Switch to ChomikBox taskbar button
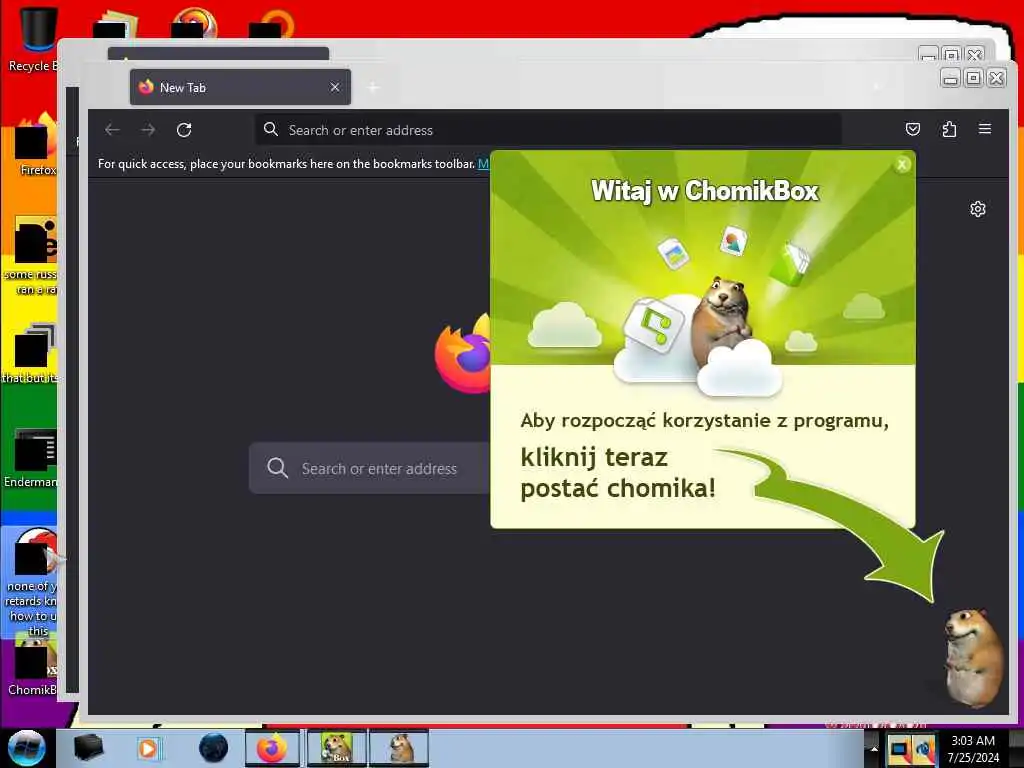This screenshot has height=768, width=1024. click(x=336, y=748)
